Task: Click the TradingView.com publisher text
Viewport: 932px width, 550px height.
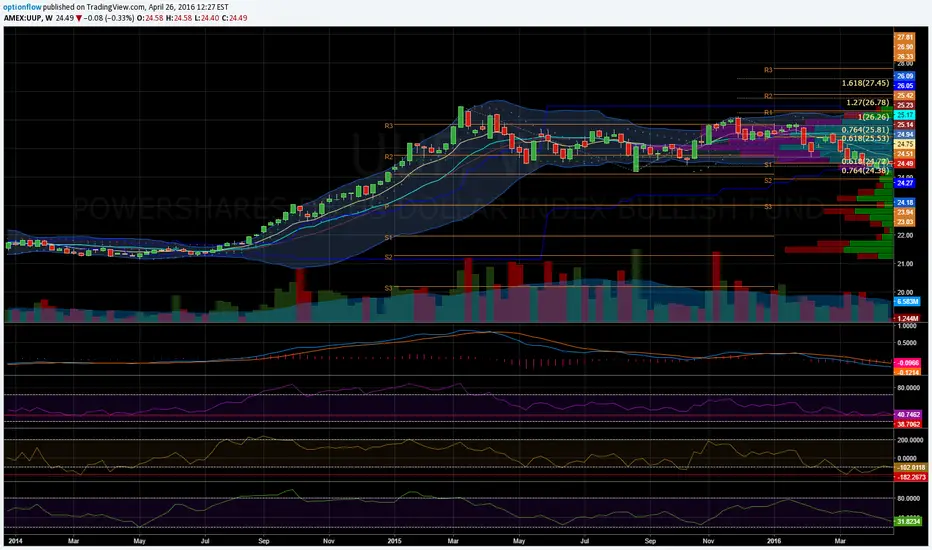Action: click(x=118, y=7)
